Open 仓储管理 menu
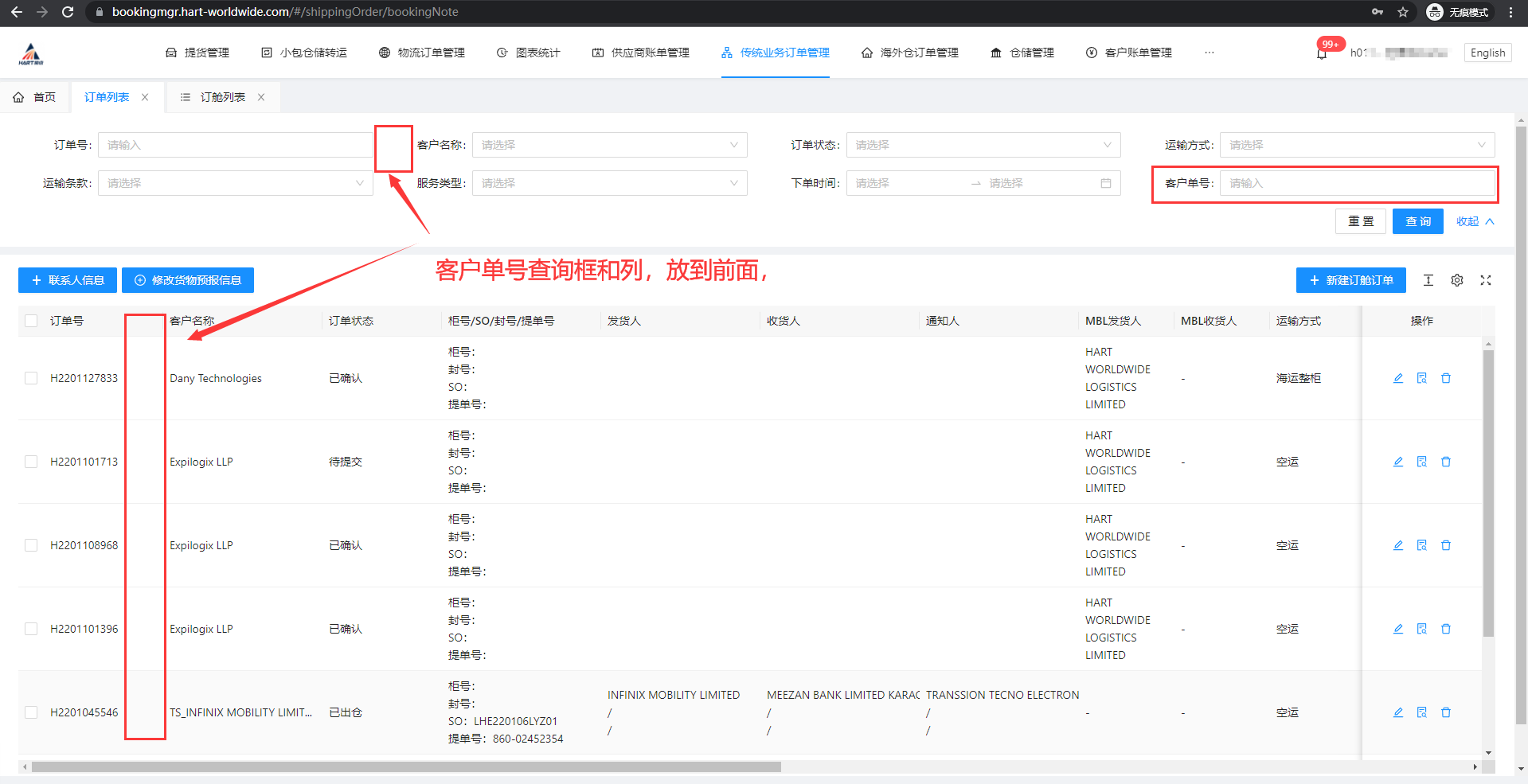This screenshot has height=784, width=1528. 1022,53
